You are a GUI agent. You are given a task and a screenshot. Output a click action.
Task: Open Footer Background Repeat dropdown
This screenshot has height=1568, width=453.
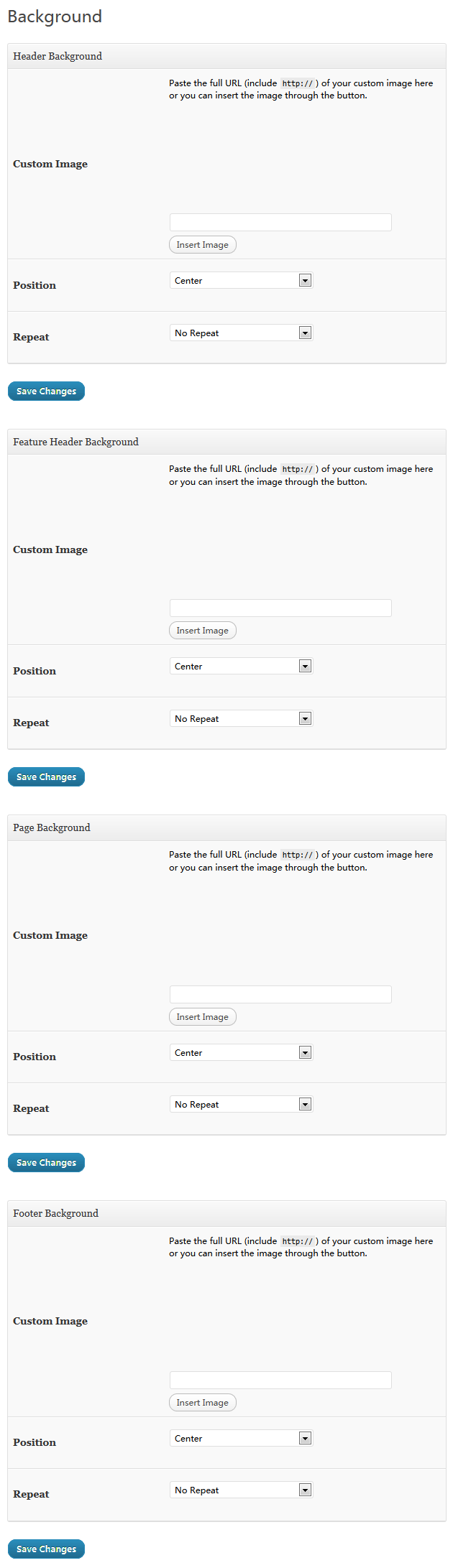(x=241, y=1490)
